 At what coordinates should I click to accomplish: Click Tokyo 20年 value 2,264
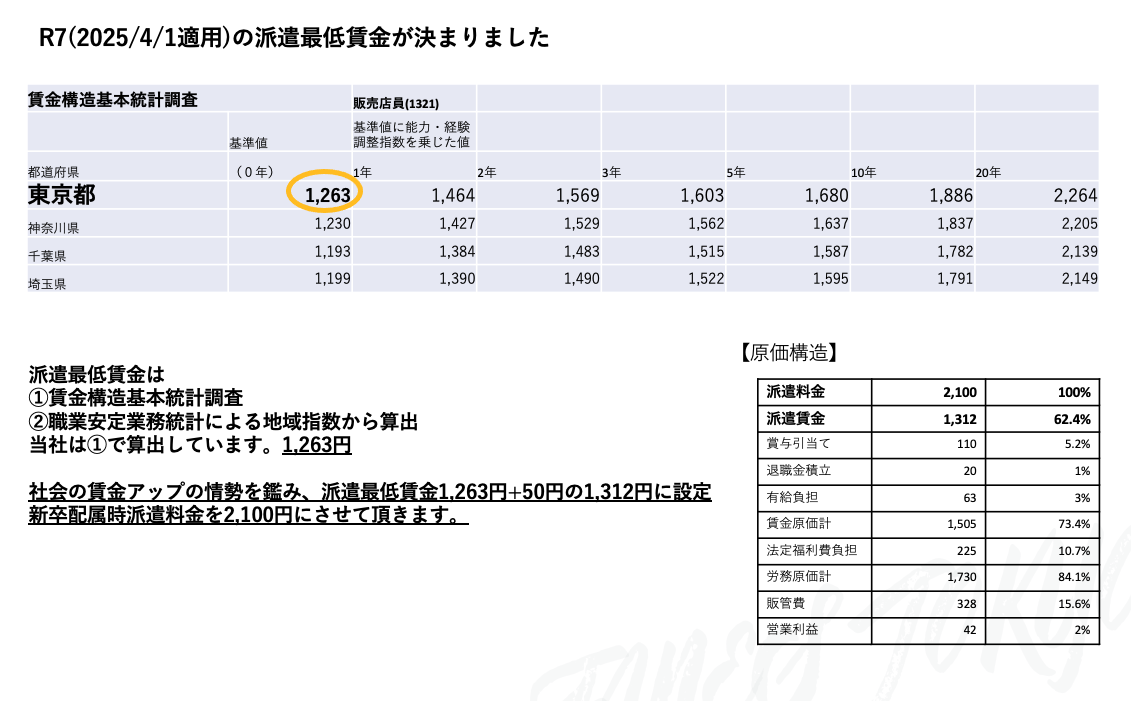1075,195
